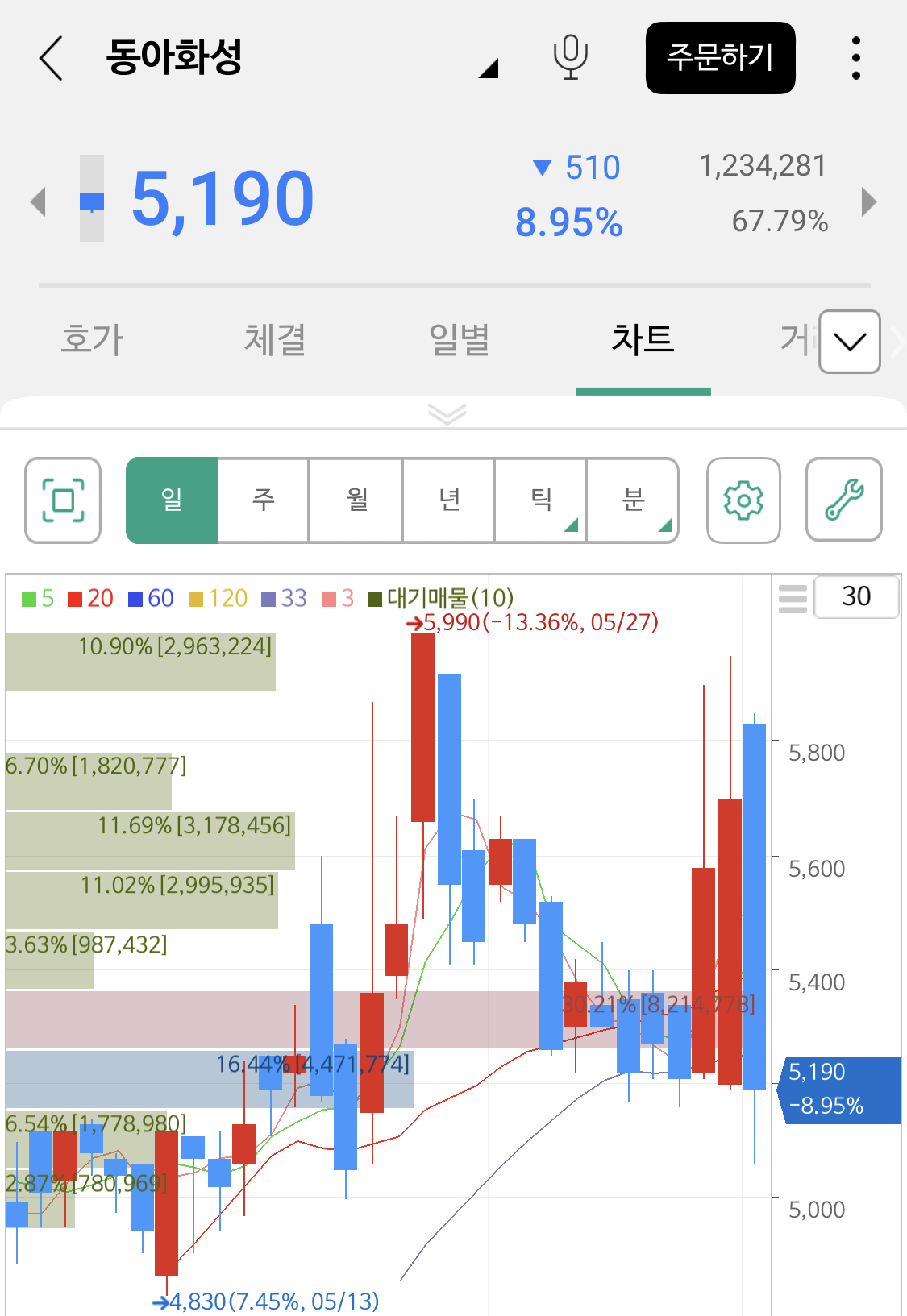Tap the current price 5,190

[x=223, y=199]
